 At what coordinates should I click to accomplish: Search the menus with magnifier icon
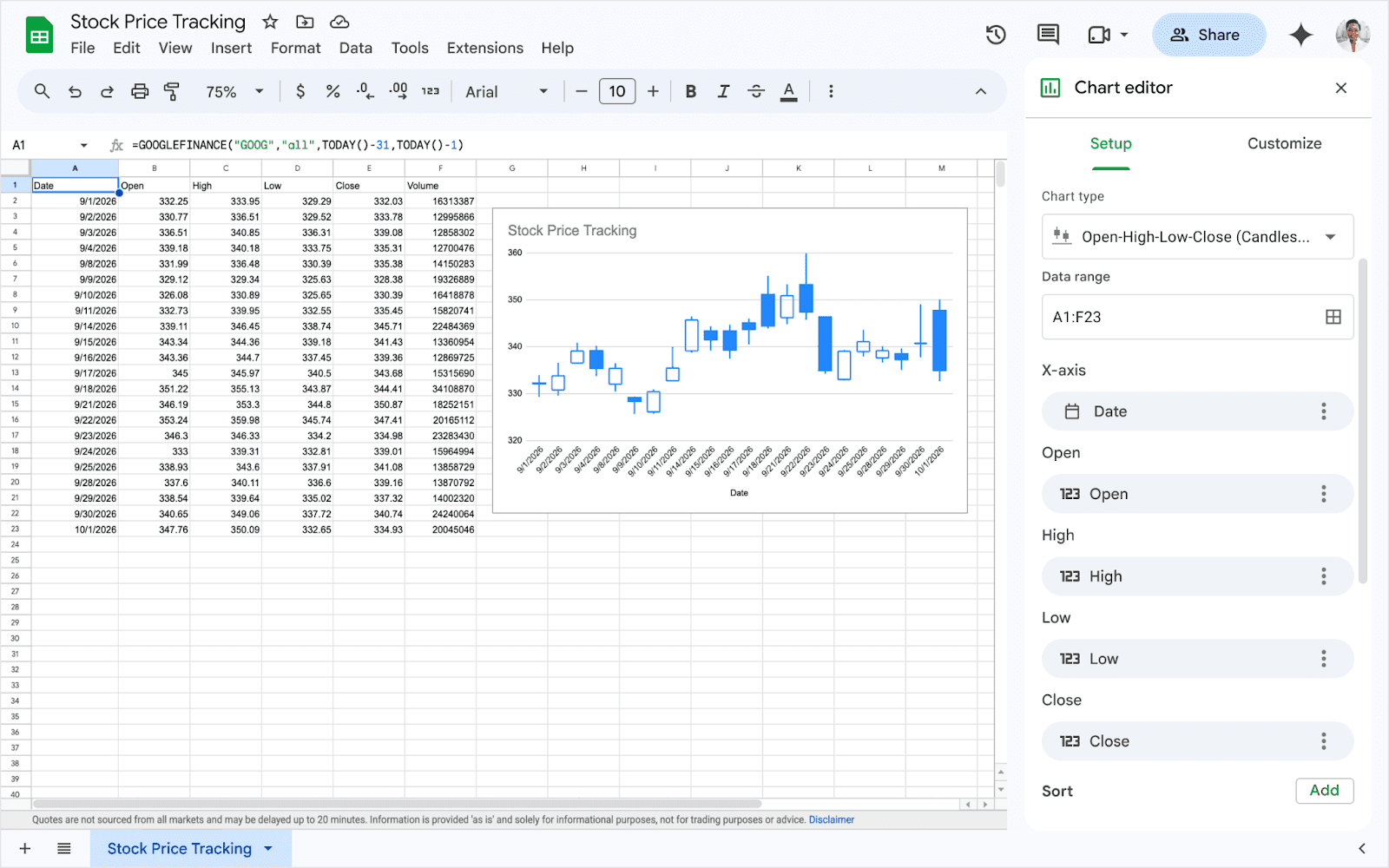[x=42, y=91]
